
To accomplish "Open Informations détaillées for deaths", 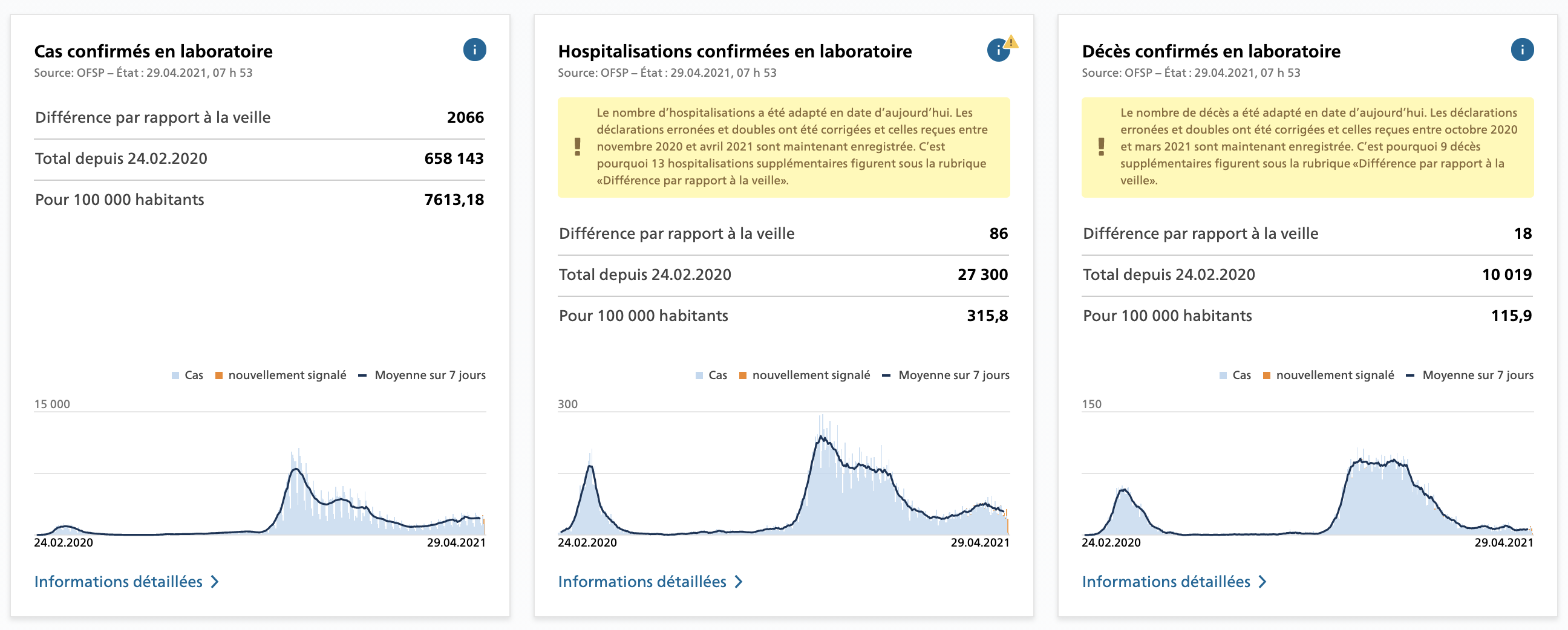I will [x=1166, y=582].
